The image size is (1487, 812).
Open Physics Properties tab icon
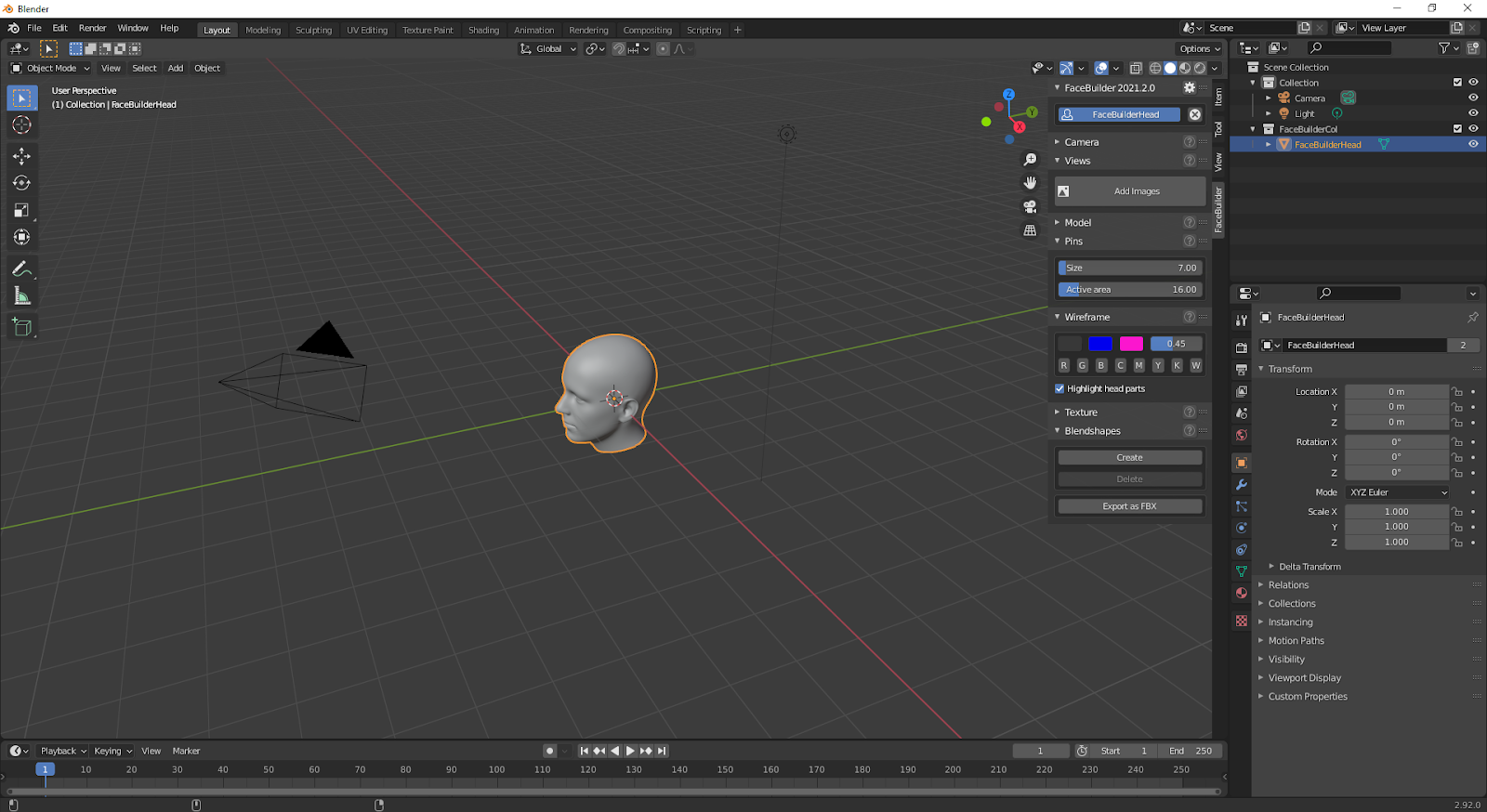point(1242,528)
